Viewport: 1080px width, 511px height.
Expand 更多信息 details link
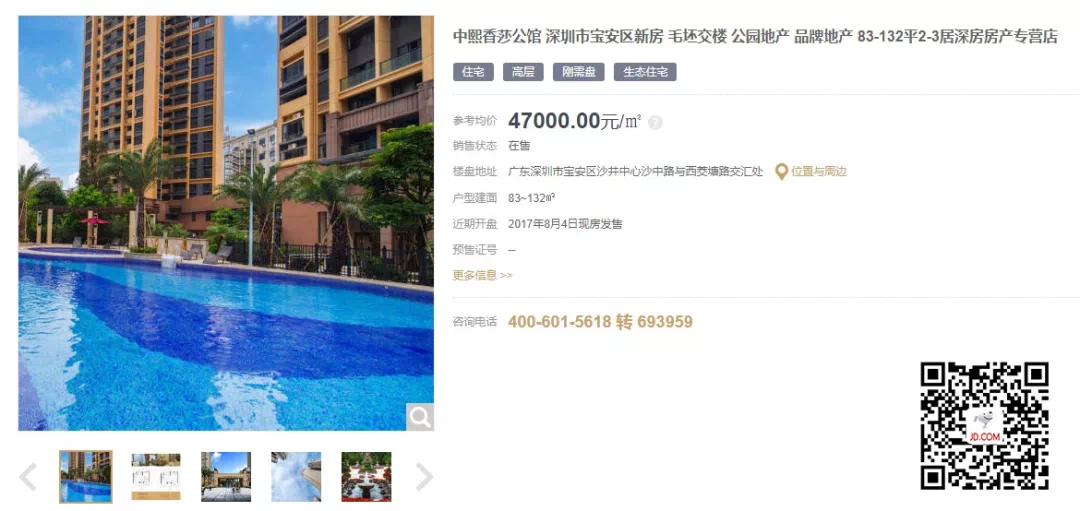click(482, 275)
